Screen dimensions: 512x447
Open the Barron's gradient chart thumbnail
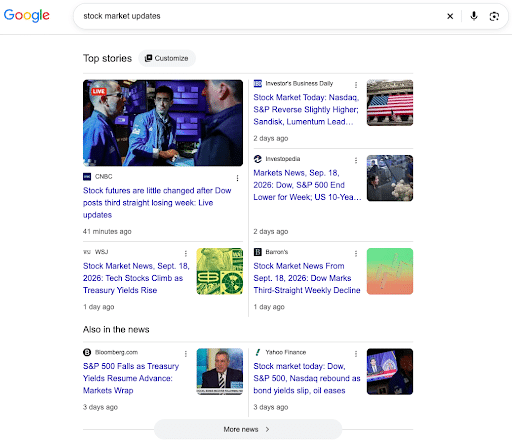390,271
